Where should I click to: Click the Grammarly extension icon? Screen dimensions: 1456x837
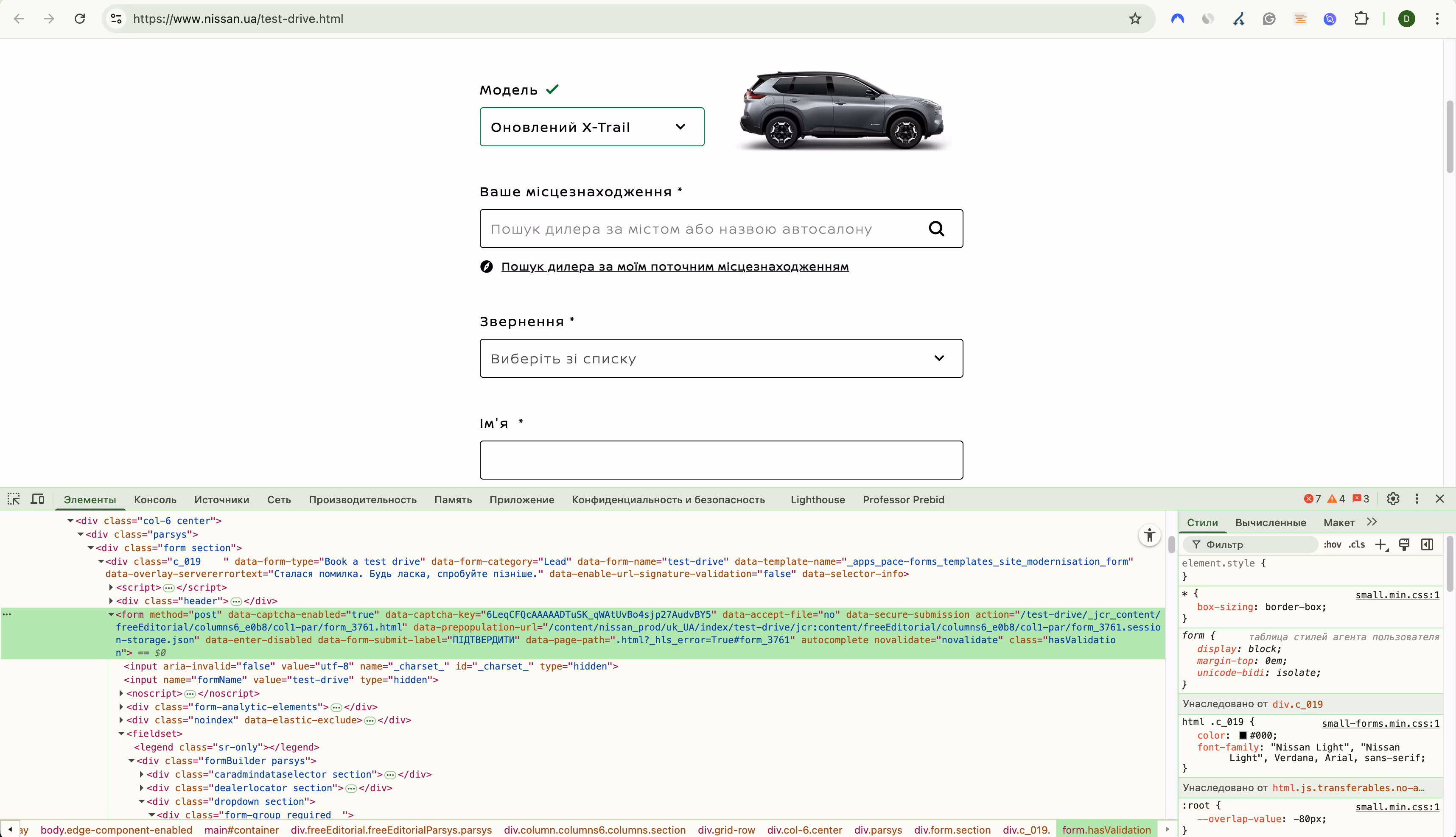1269,19
